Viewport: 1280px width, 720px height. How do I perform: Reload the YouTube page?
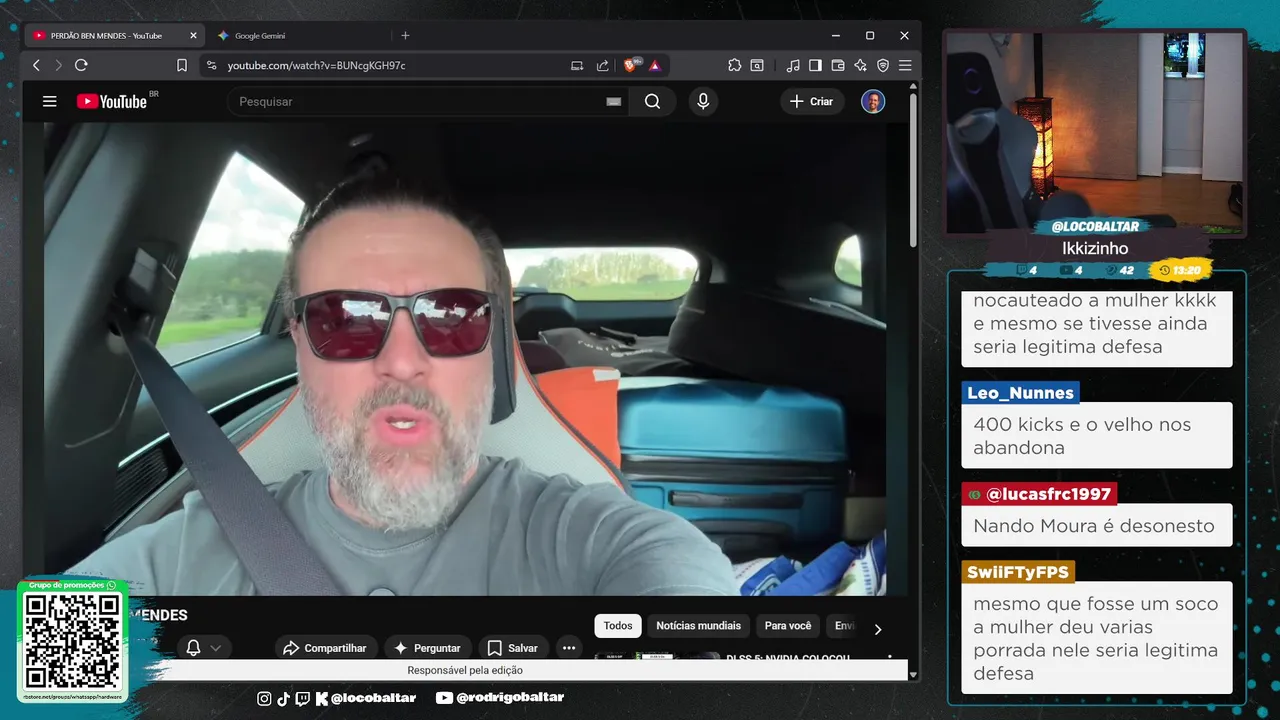[x=81, y=65]
